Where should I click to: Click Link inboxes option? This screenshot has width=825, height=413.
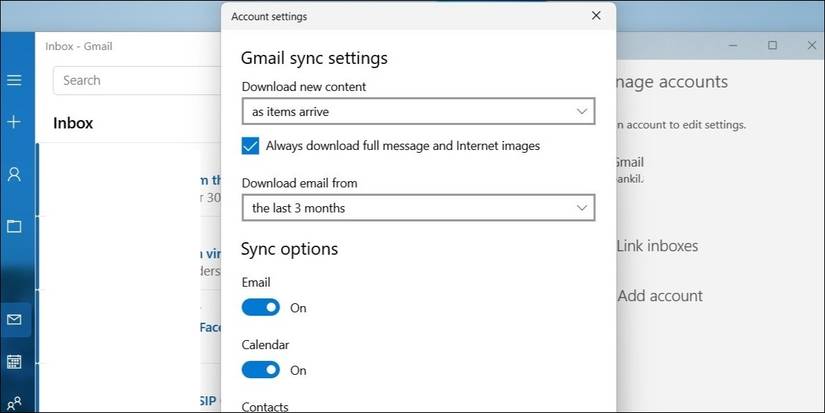[x=657, y=246]
